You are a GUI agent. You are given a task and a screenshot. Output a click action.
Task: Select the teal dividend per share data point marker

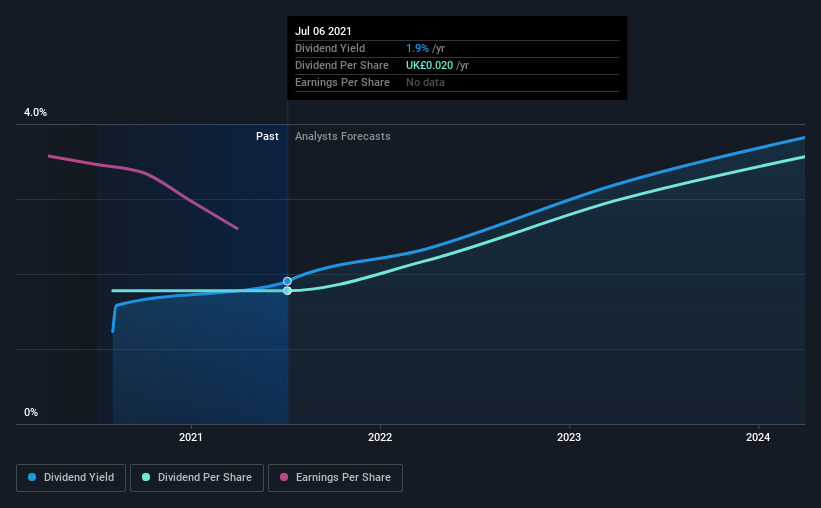(x=287, y=291)
